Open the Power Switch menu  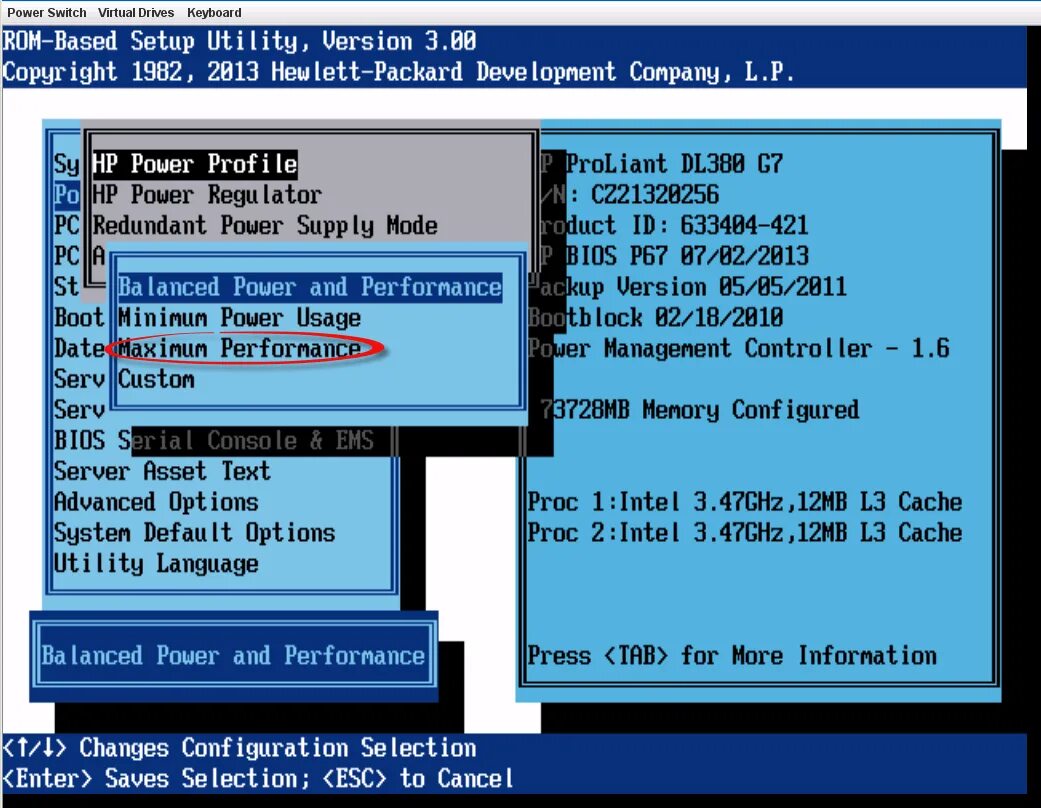(46, 13)
